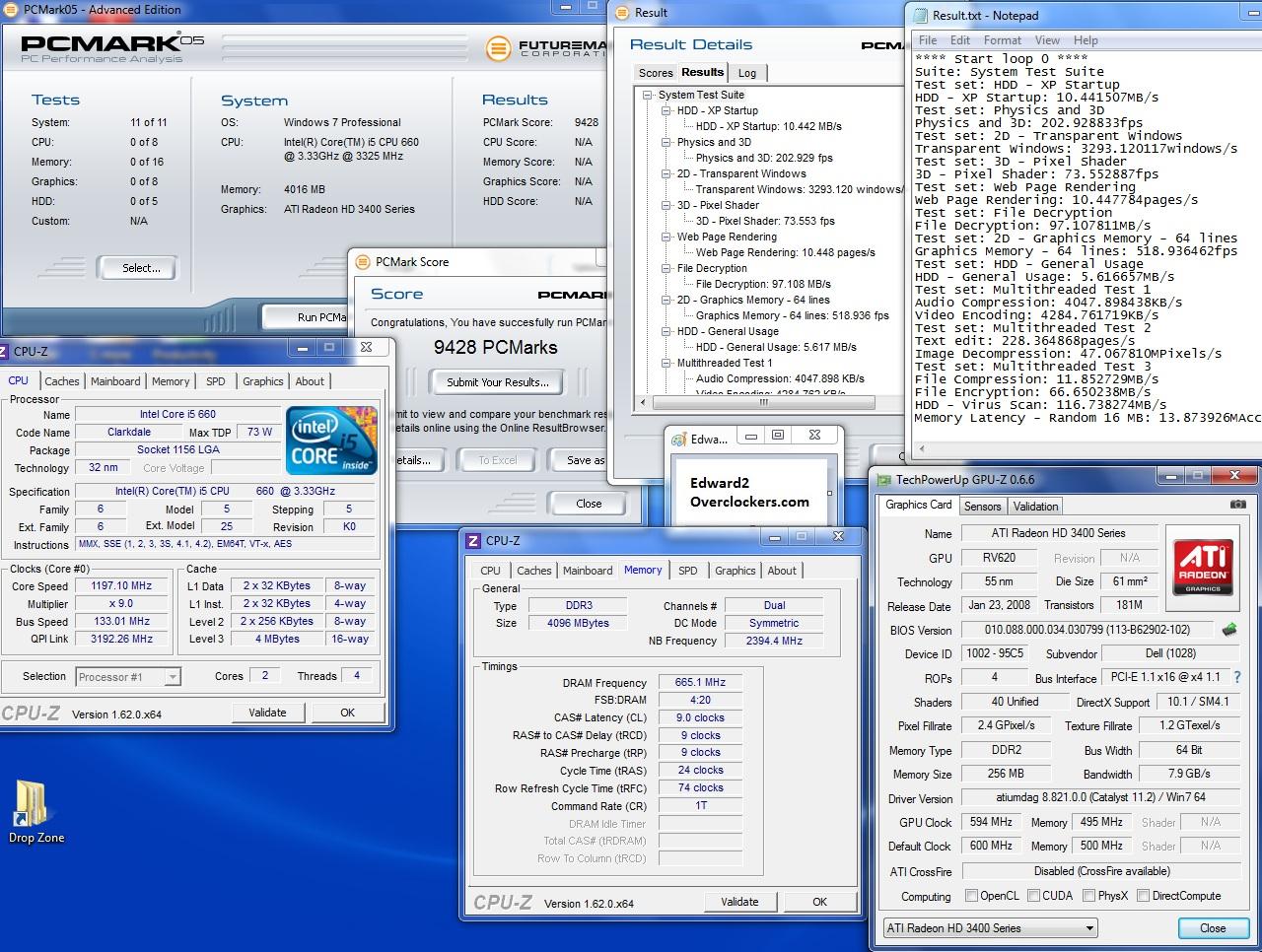The image size is (1262, 952).
Task: Open the Validation tab in GPU-Z
Action: [x=1035, y=506]
